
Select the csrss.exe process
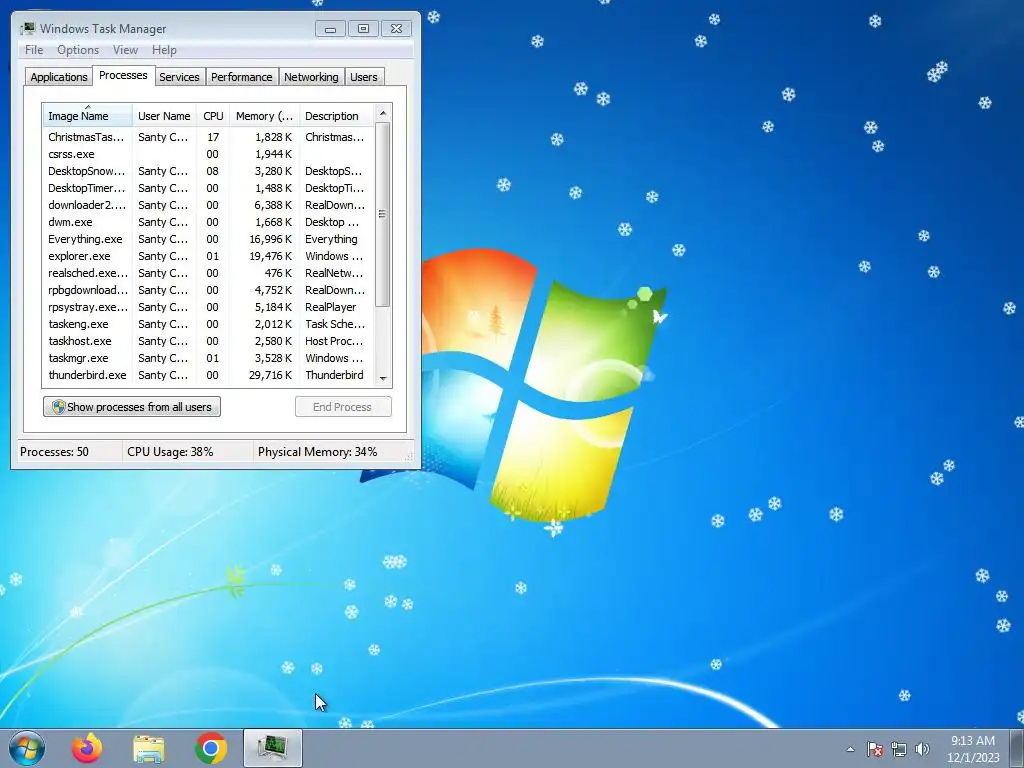[208, 154]
